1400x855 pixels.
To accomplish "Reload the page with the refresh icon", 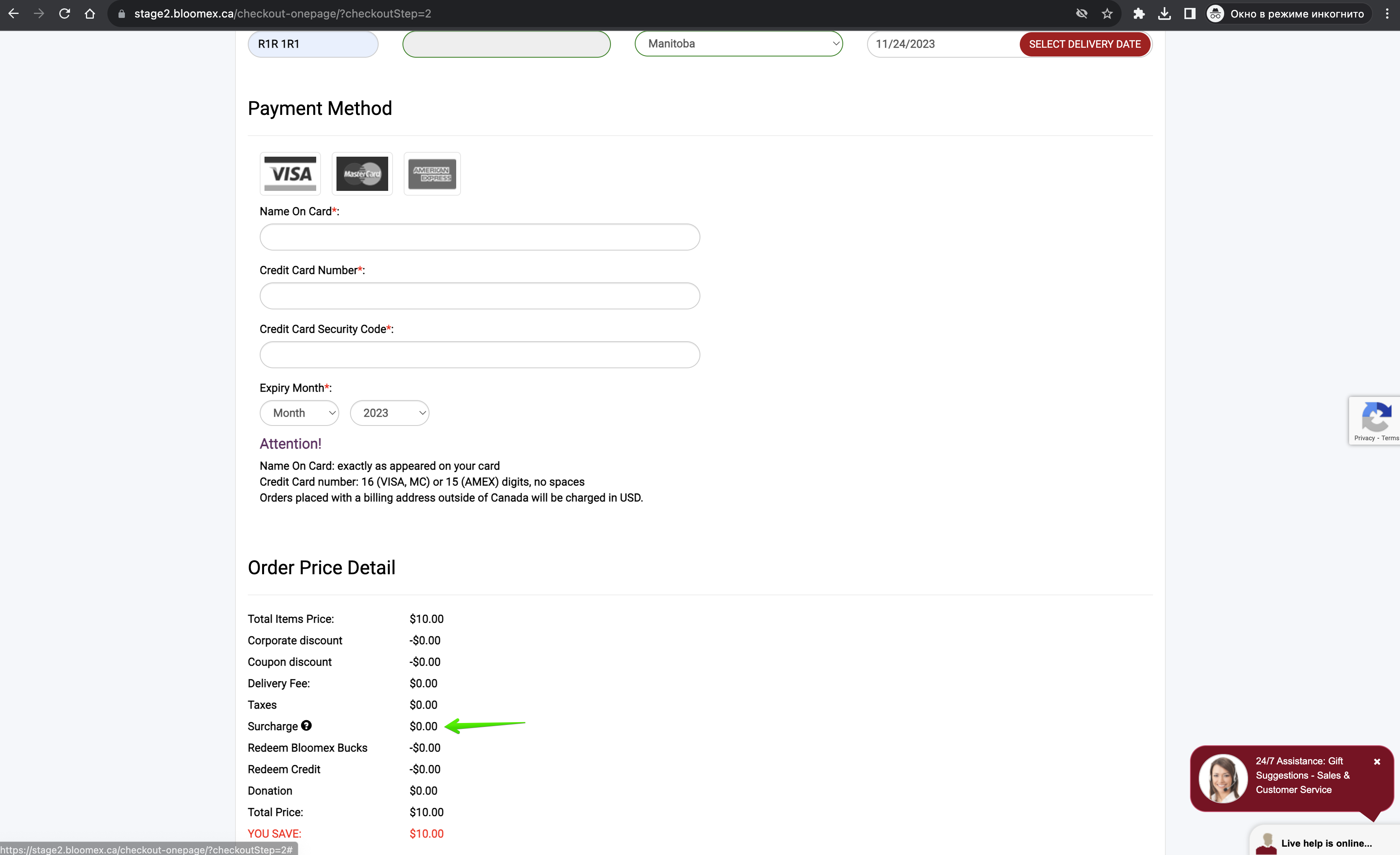I will (64, 14).
